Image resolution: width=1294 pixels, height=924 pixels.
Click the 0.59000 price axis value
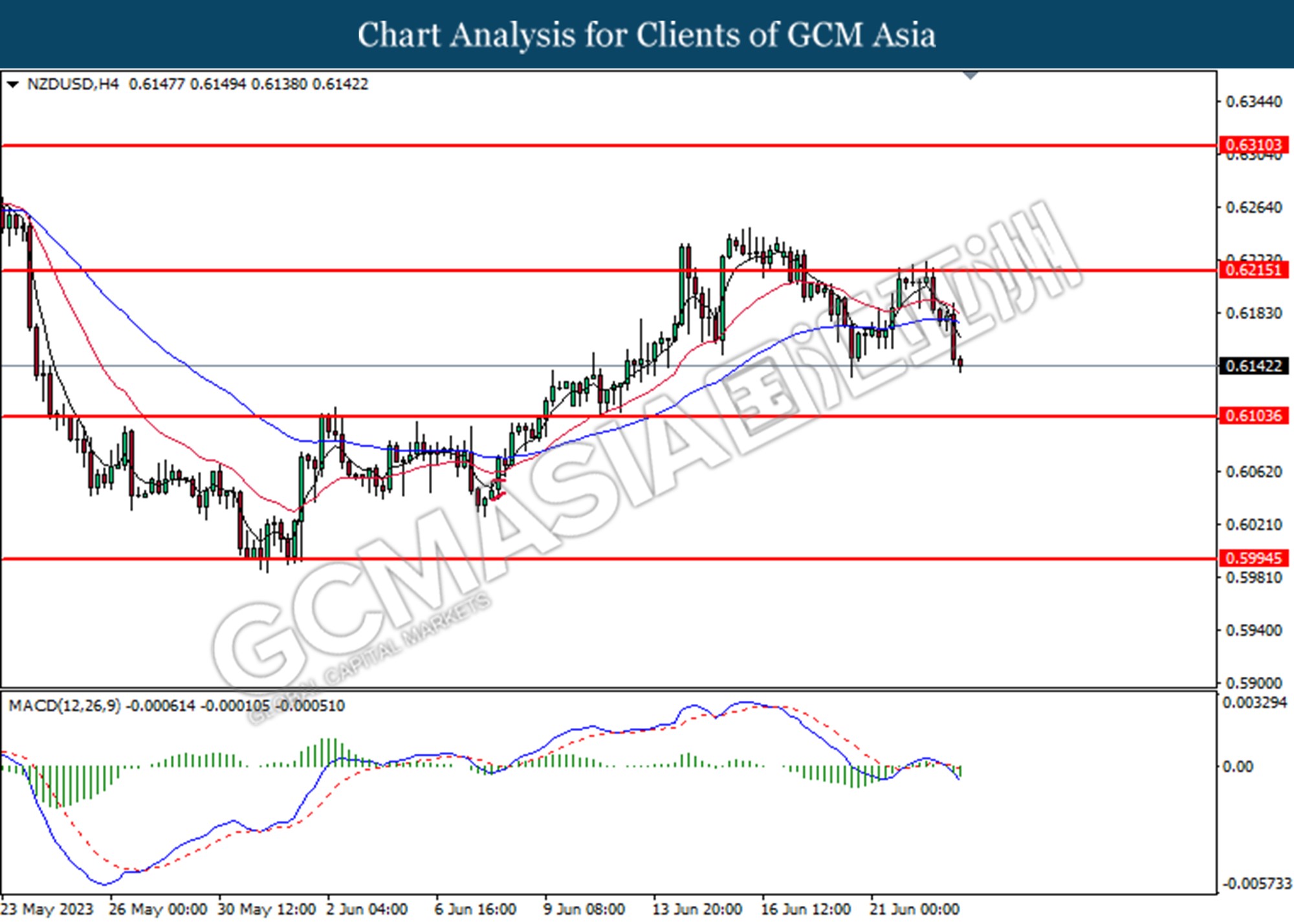[x=1254, y=683]
